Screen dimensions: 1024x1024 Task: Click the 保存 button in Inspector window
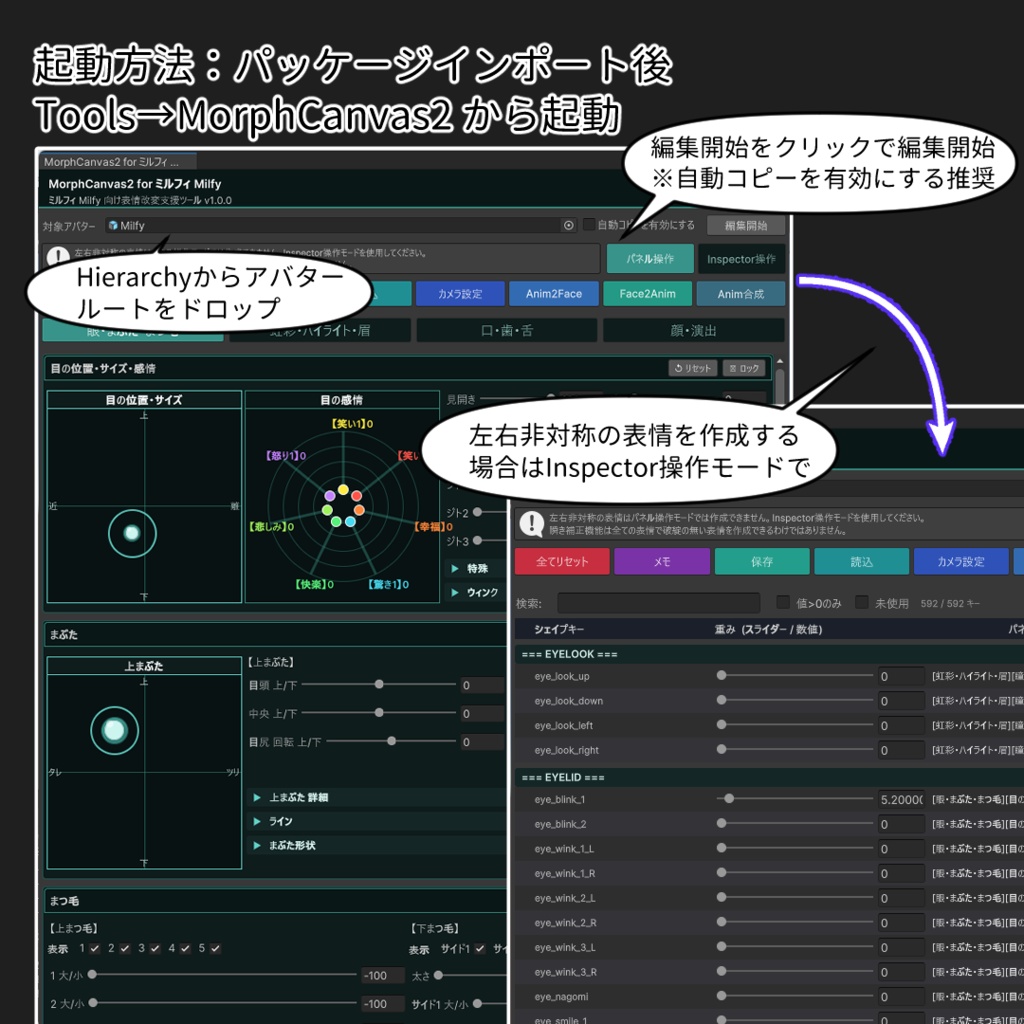tap(762, 562)
